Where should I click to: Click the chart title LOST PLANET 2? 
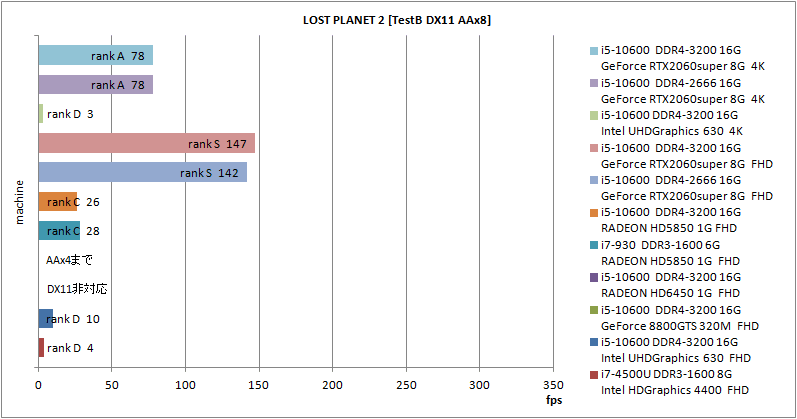(396, 20)
